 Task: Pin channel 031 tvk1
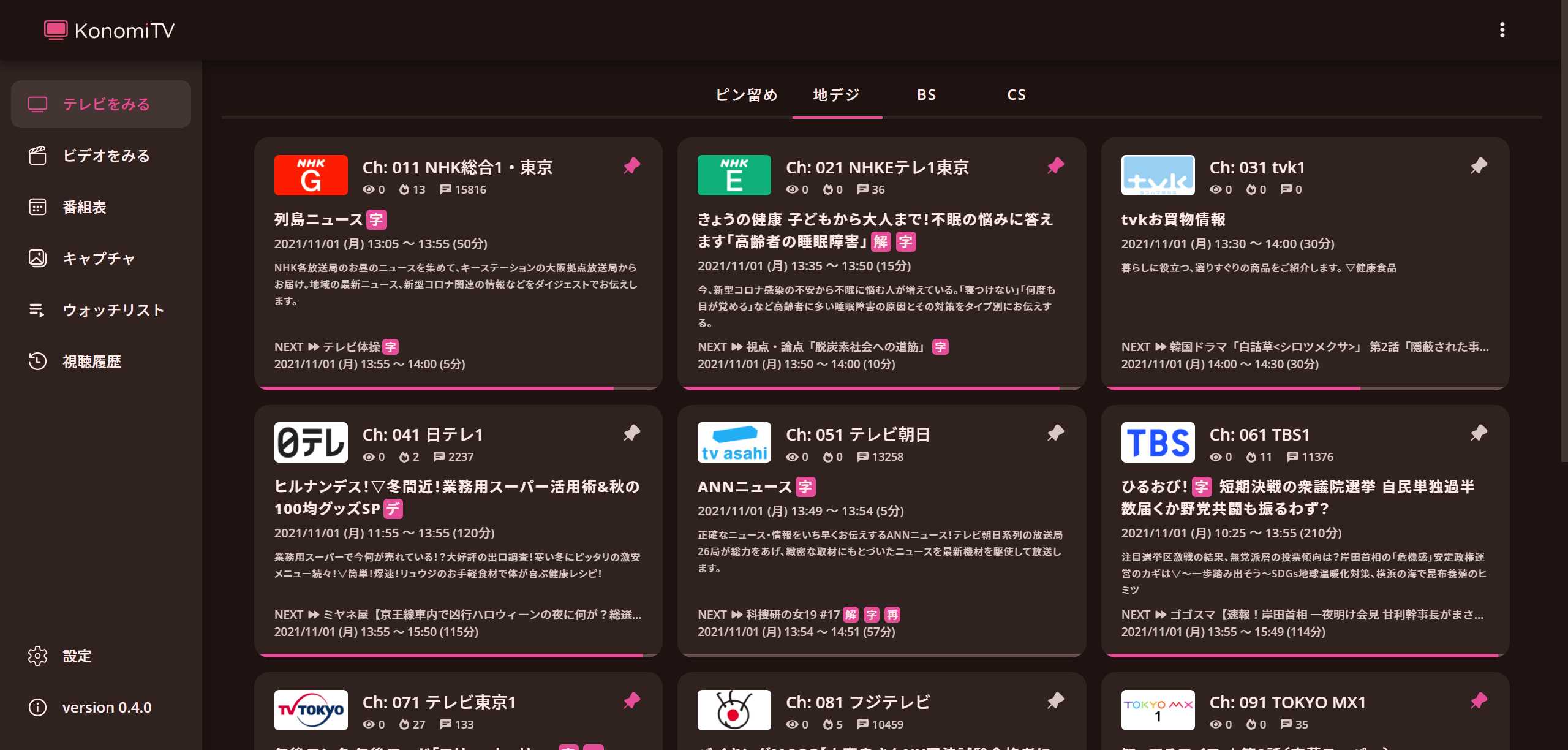[x=1479, y=166]
